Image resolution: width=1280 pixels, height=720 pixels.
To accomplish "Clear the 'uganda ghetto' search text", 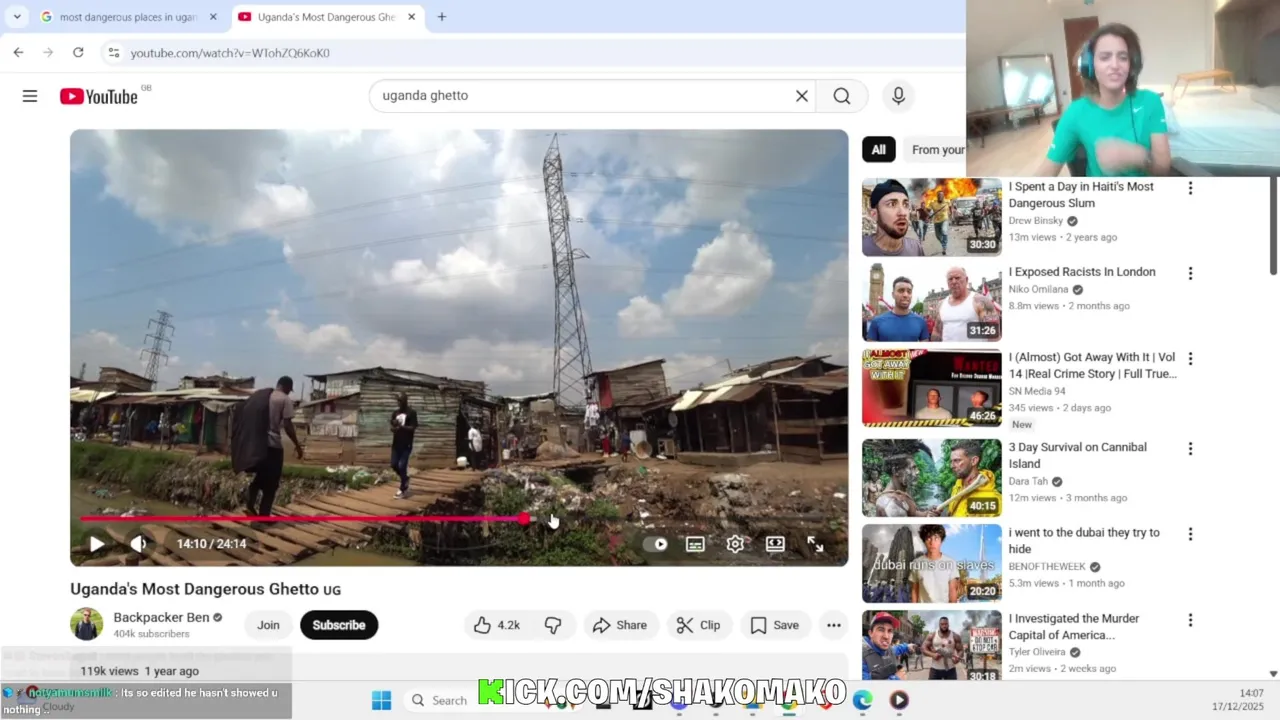I will point(801,96).
